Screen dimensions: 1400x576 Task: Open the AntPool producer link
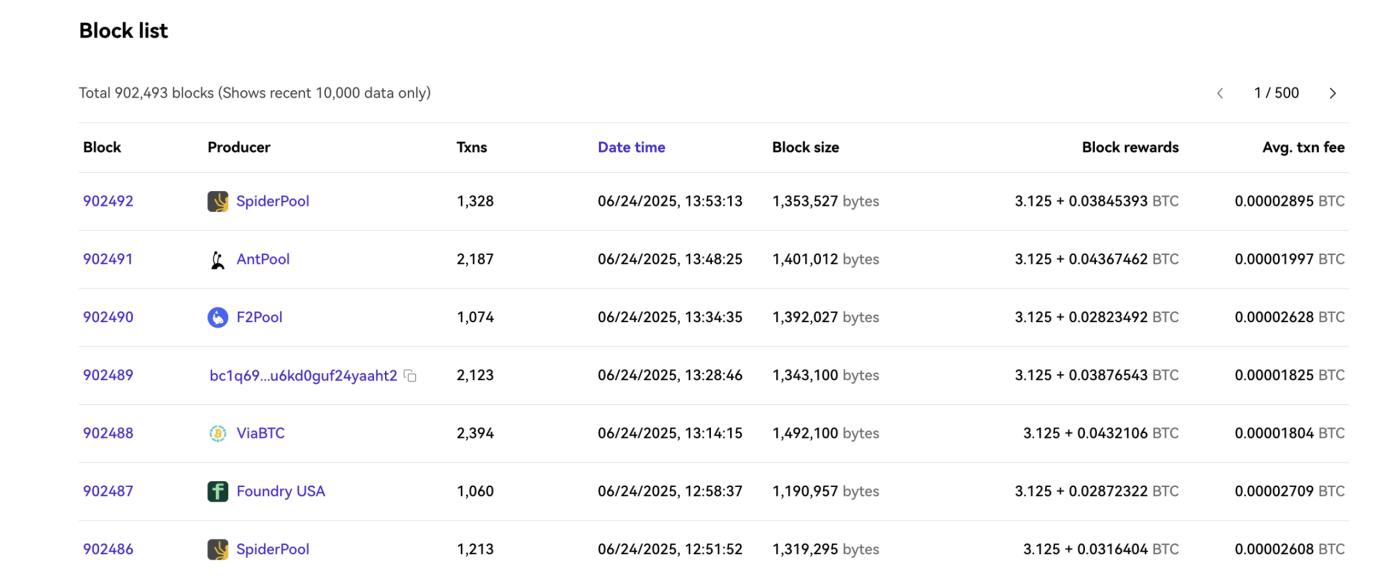pos(263,259)
